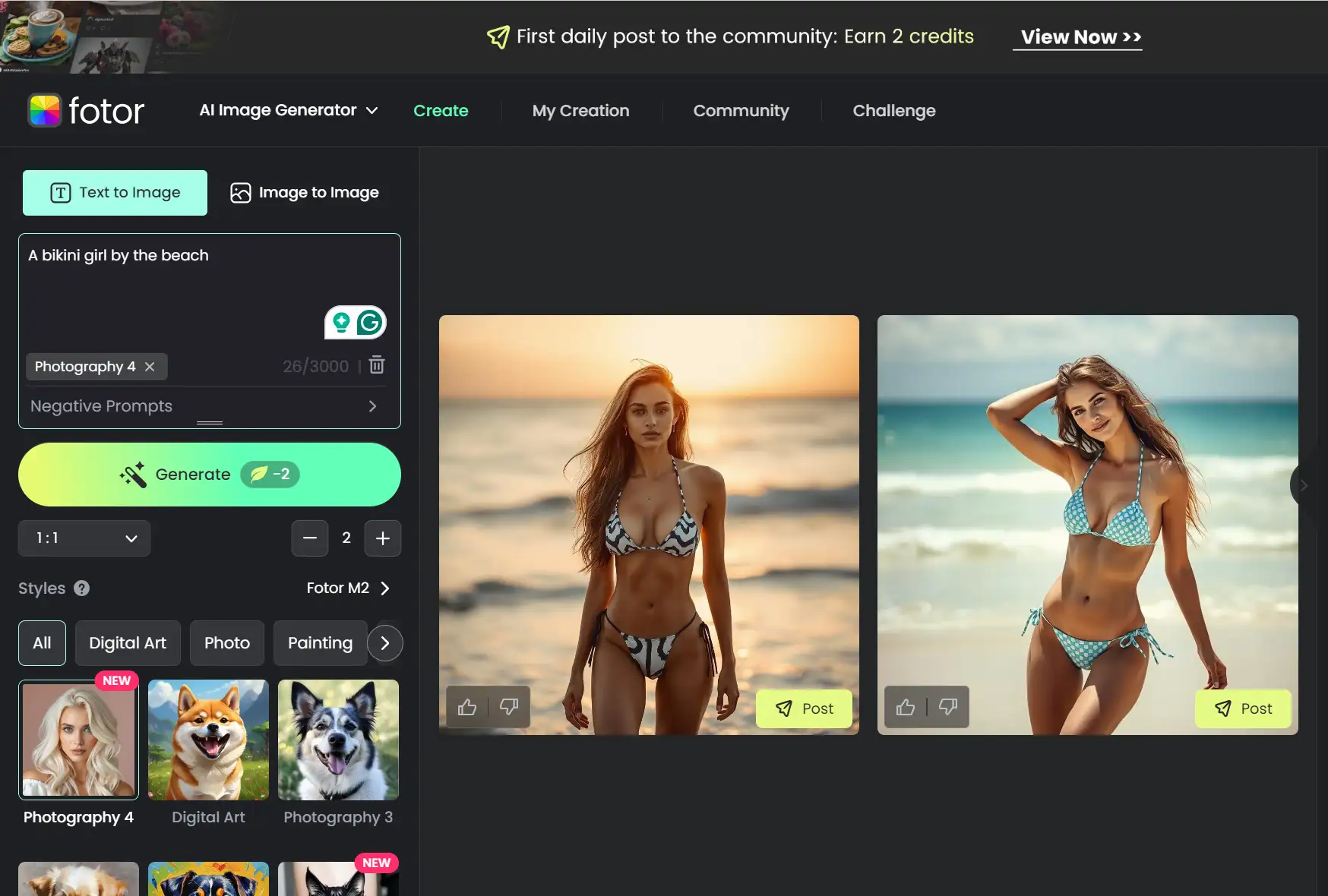Dislike the second generated image

[x=948, y=708]
